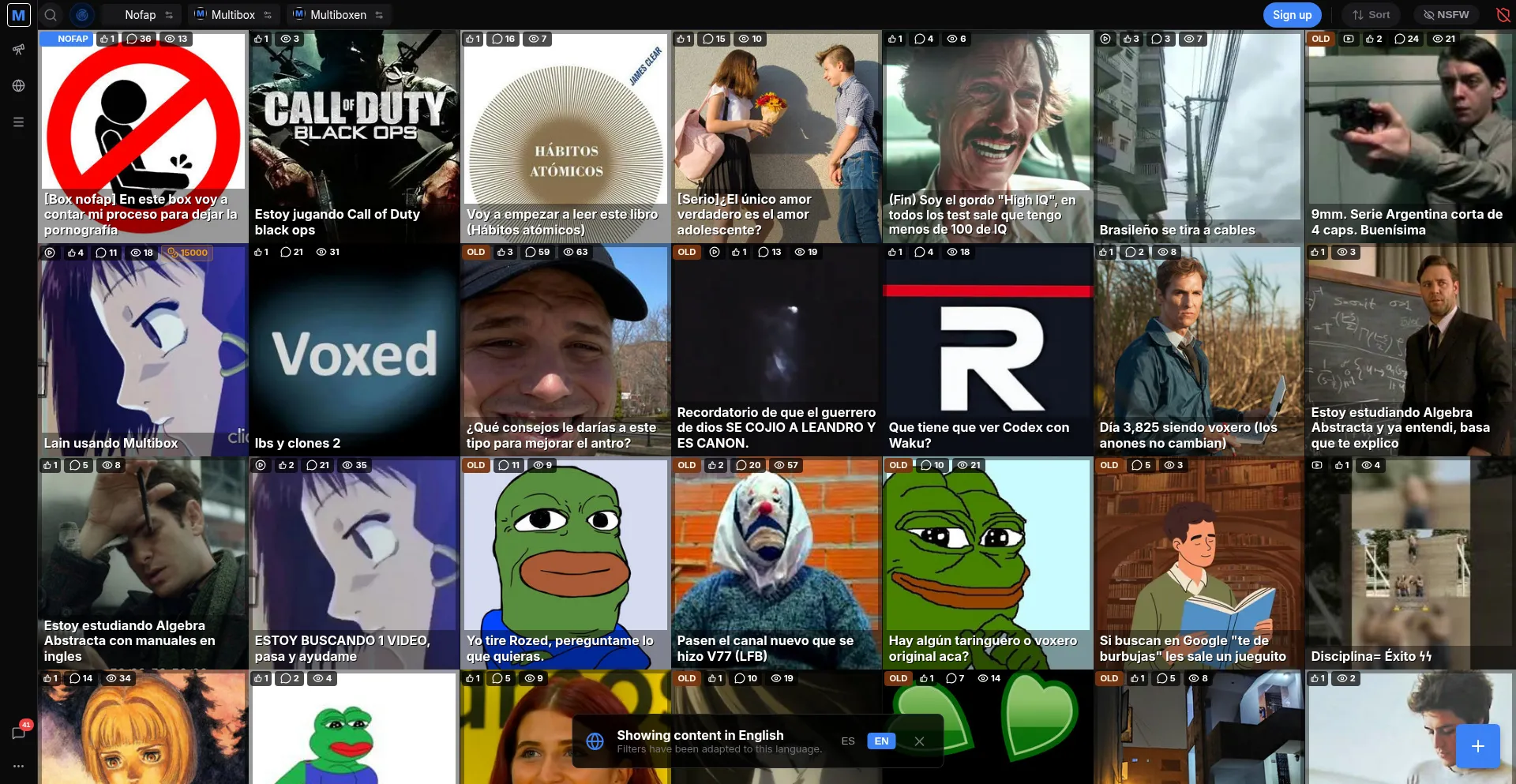Viewport: 1516px width, 784px height.
Task: Click the video icon on 9mm Serie post
Action: pyautogui.click(x=1349, y=39)
